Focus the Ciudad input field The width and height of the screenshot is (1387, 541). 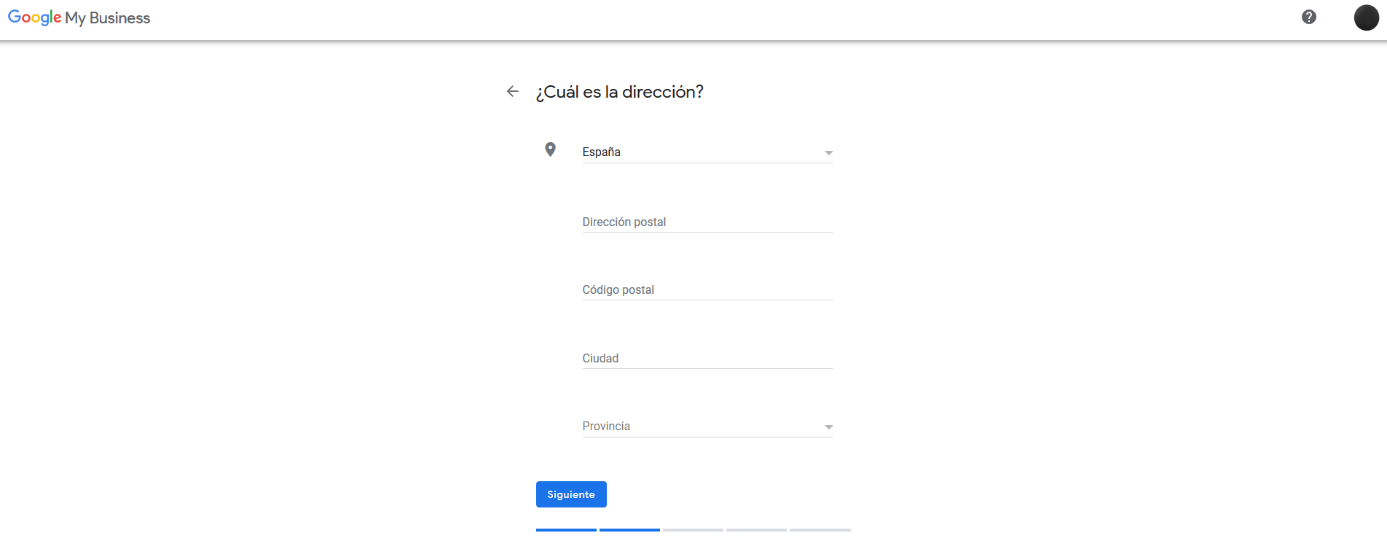point(708,358)
